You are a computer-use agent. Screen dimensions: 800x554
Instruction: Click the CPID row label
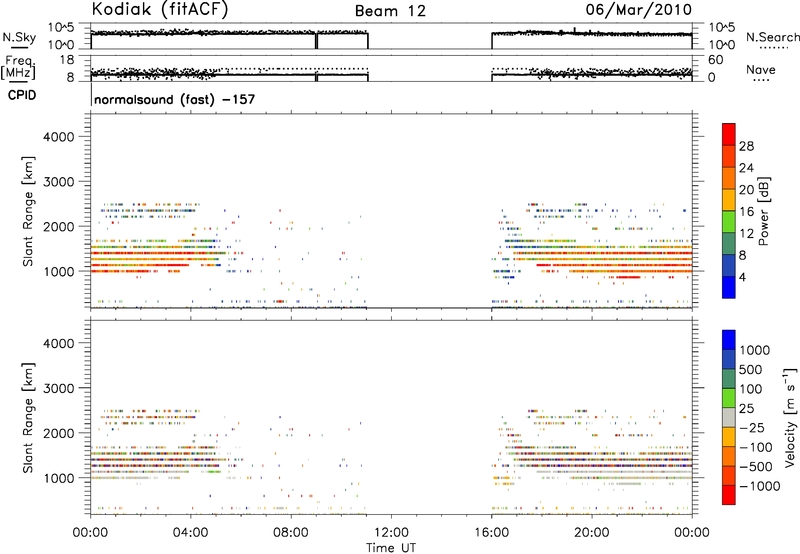pyautogui.click(x=22, y=95)
